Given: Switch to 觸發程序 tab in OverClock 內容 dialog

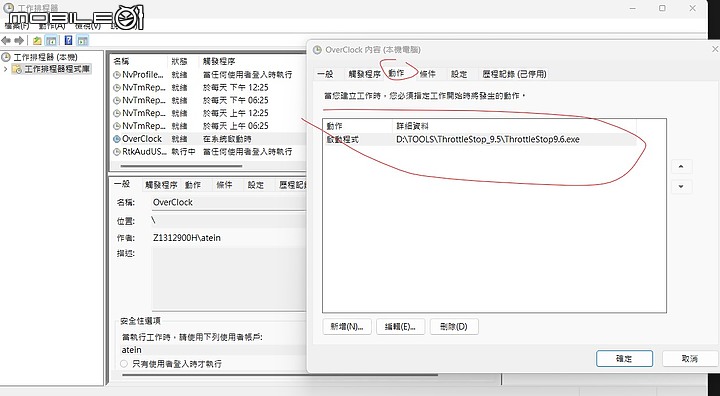Looking at the screenshot, I should click(x=365, y=74).
